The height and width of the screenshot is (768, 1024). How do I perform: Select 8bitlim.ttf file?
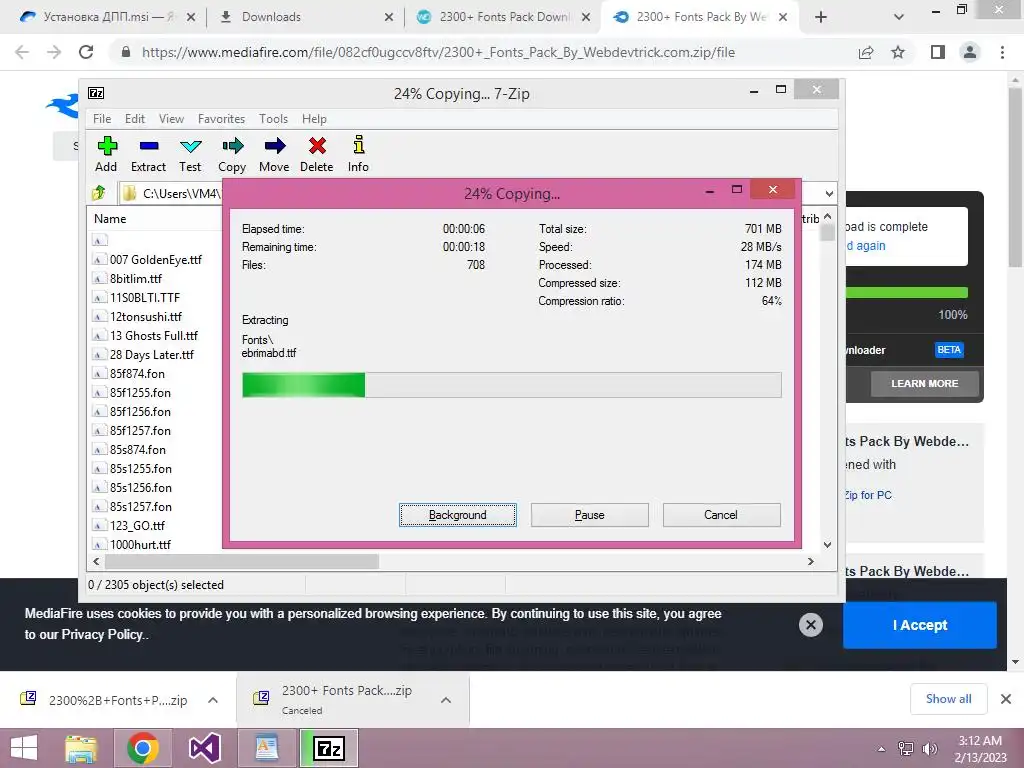pyautogui.click(x=135, y=278)
